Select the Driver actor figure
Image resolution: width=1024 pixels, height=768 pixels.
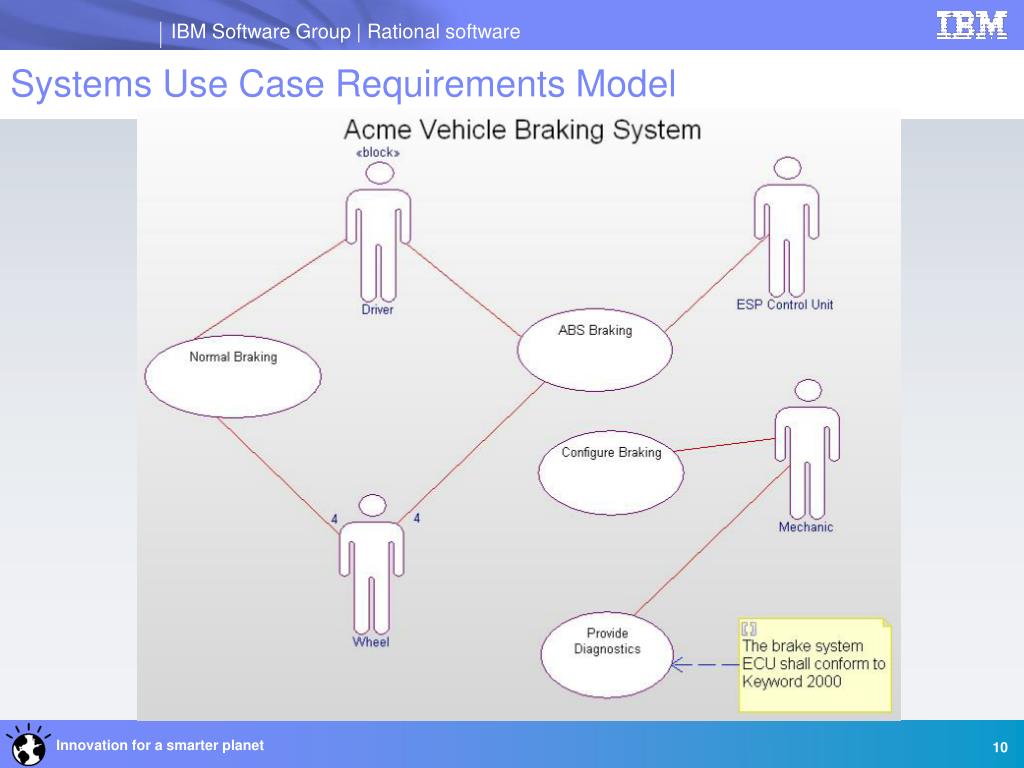point(378,231)
